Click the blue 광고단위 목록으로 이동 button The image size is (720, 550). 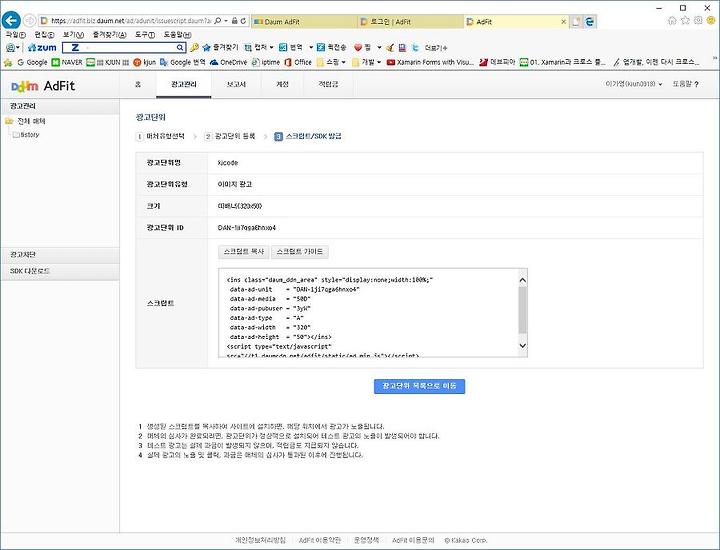coord(419,386)
